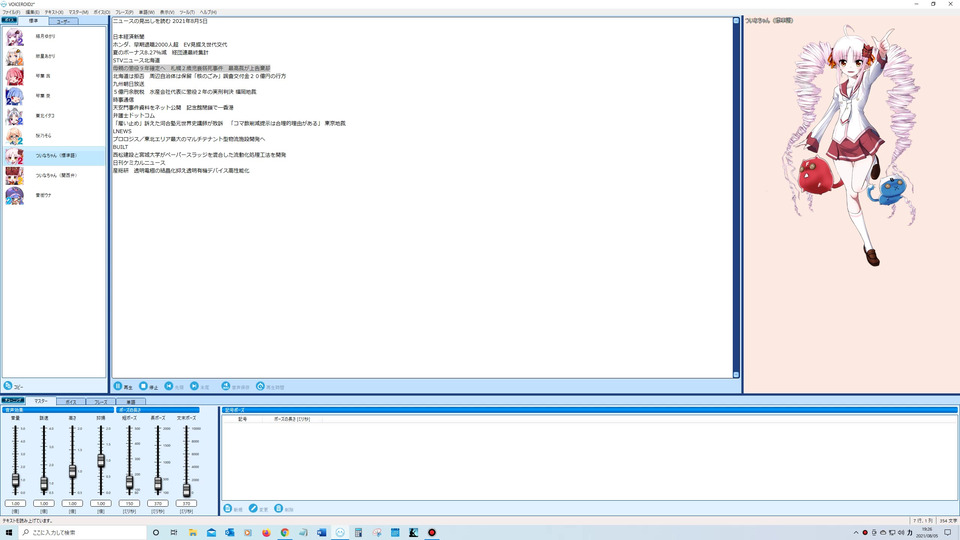
Task: Click the 音量 value field showing 1.00
Action: [15, 503]
